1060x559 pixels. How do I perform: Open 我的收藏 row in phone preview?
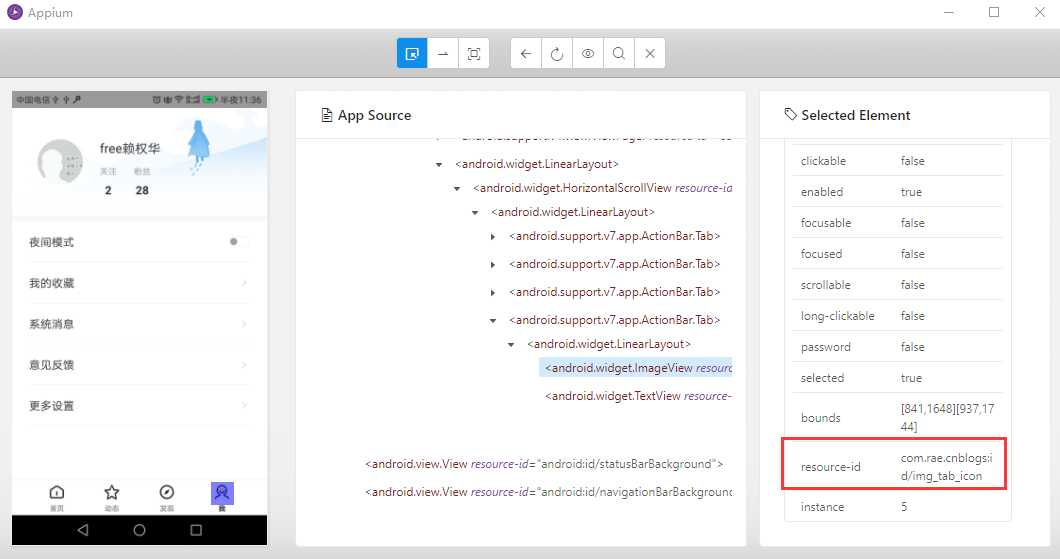point(139,283)
